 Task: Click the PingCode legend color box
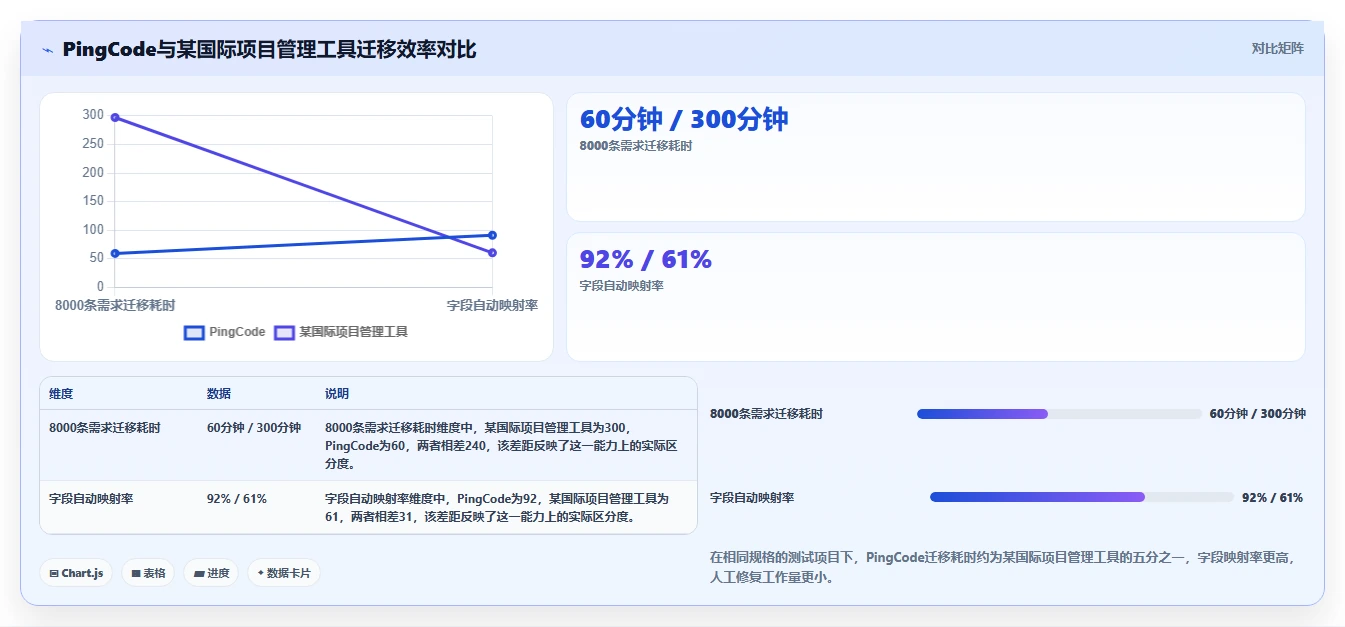pos(194,332)
